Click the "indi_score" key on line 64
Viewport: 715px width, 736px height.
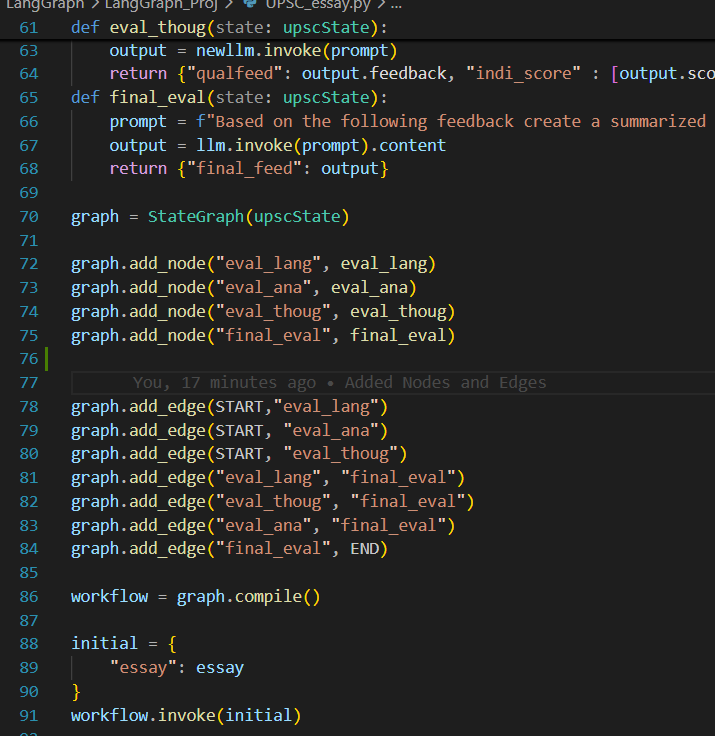pos(523,74)
